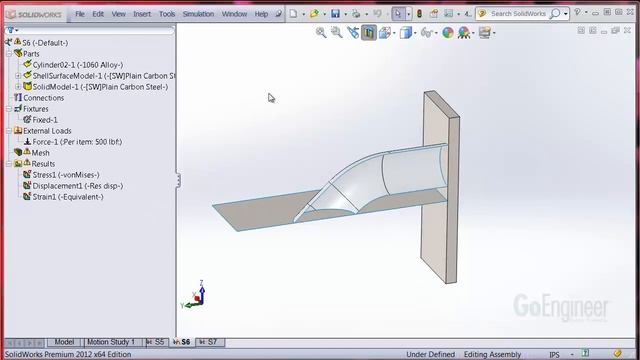The image size is (640, 360).
Task: Switch to Motion Study 1 tab
Action: click(x=111, y=342)
